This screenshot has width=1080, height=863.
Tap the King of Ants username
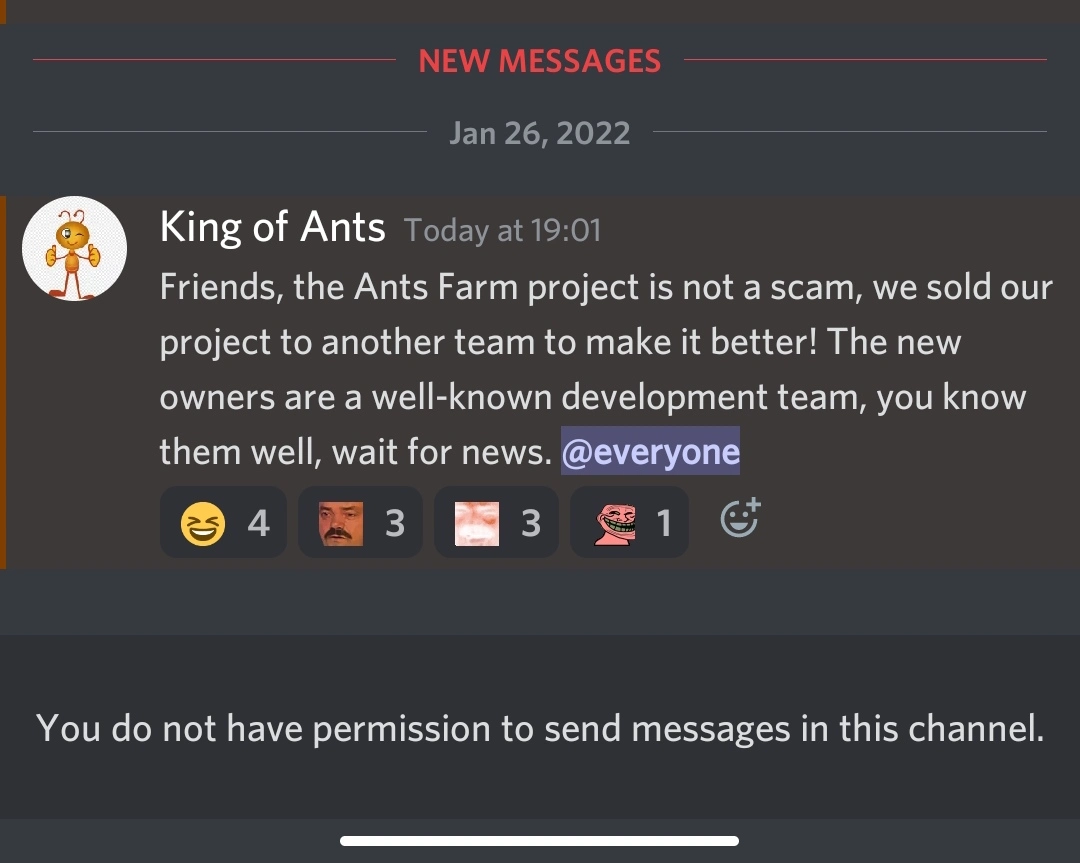tap(273, 227)
